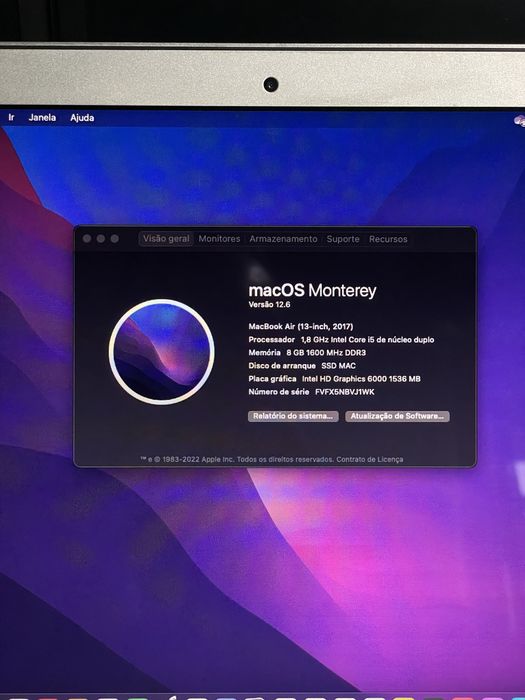The width and height of the screenshot is (525, 700).
Task: Switch to the Monitores tab
Action: [x=219, y=239]
